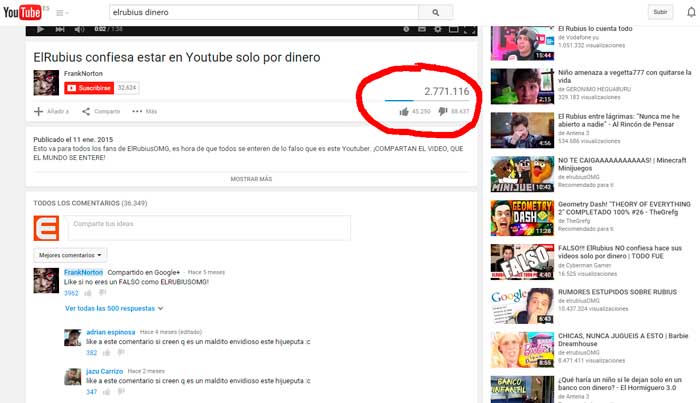
Task: Mute the video with the speaker icon
Action: (x=76, y=30)
